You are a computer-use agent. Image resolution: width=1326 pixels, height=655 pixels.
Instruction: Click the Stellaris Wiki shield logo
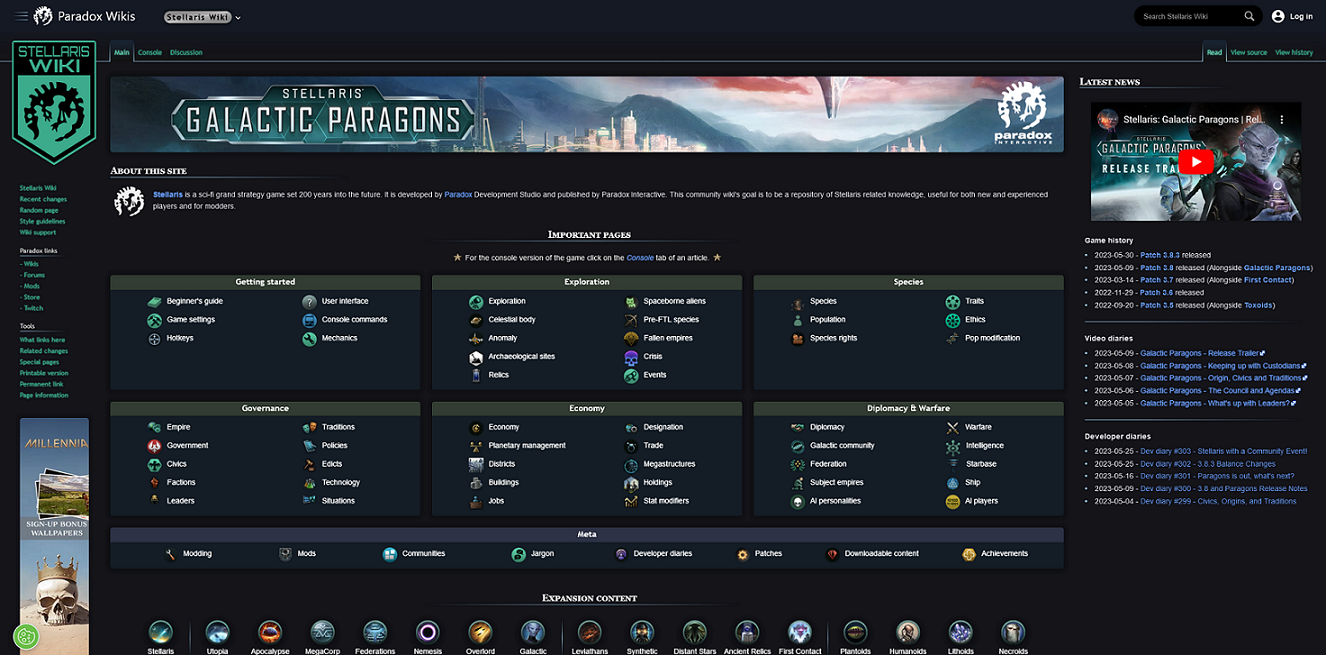point(54,102)
